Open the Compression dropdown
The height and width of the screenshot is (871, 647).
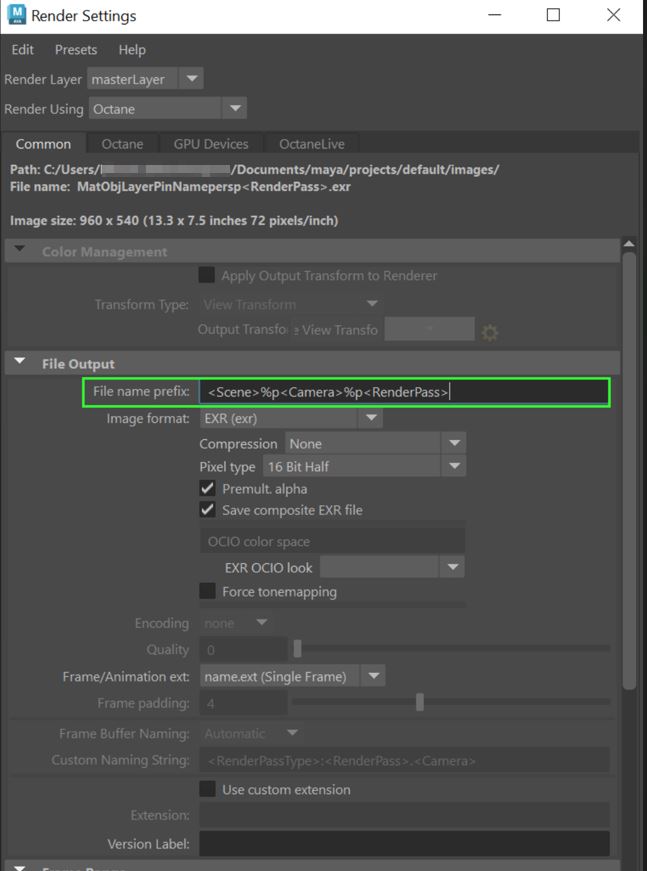tap(375, 443)
